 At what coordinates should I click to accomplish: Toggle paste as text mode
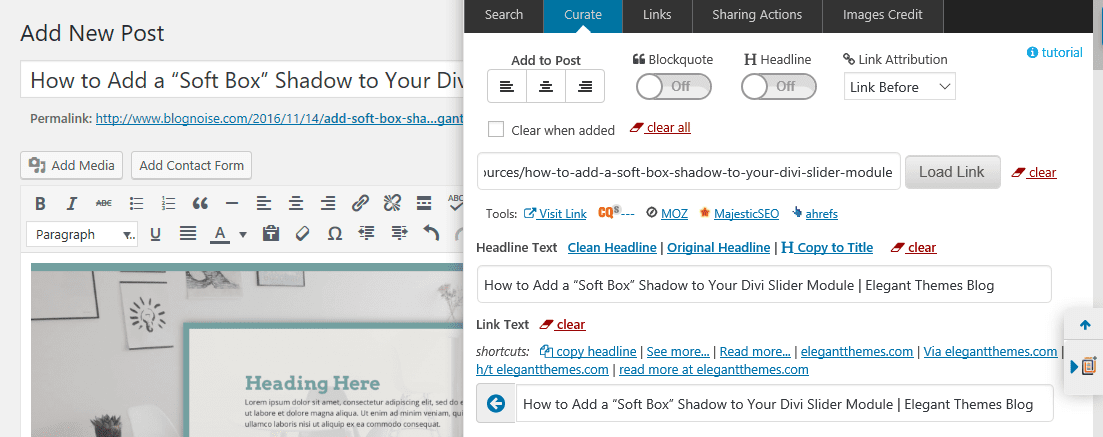pos(271,234)
